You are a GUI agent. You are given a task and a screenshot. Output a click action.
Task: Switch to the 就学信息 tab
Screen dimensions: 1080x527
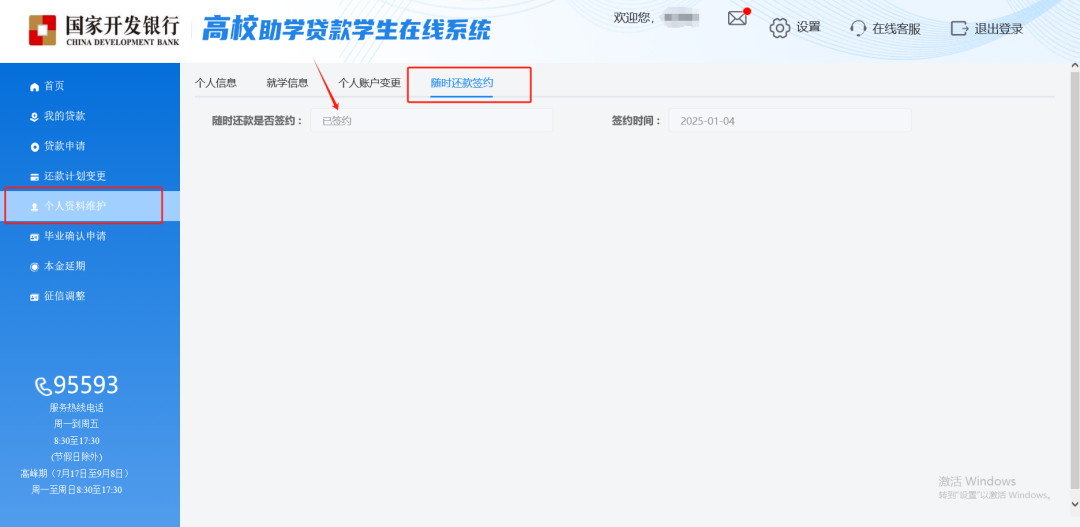click(x=287, y=83)
